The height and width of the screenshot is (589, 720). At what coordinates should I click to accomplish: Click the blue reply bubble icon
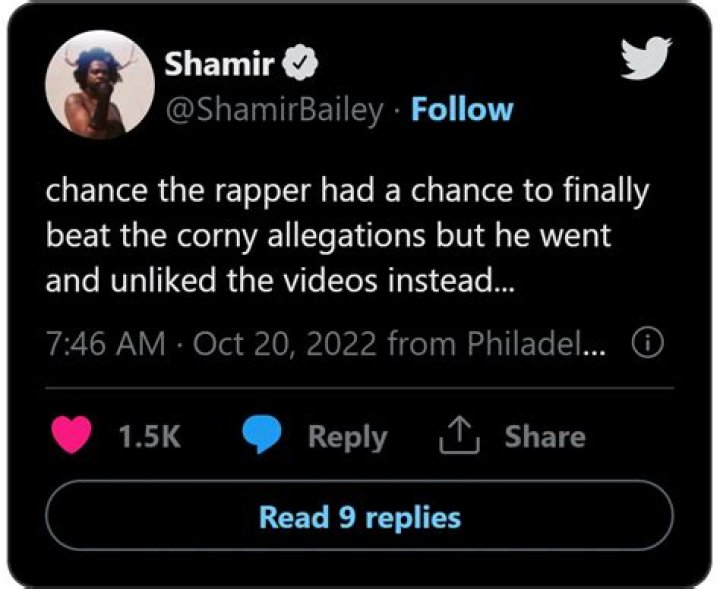point(263,437)
